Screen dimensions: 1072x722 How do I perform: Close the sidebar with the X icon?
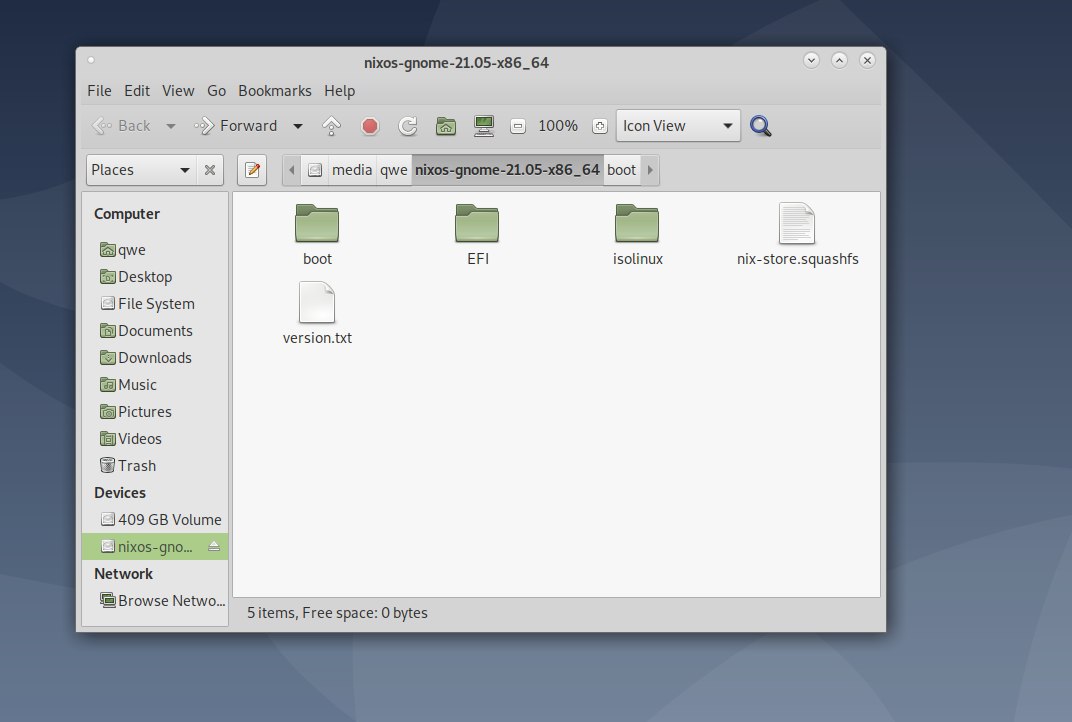click(210, 170)
